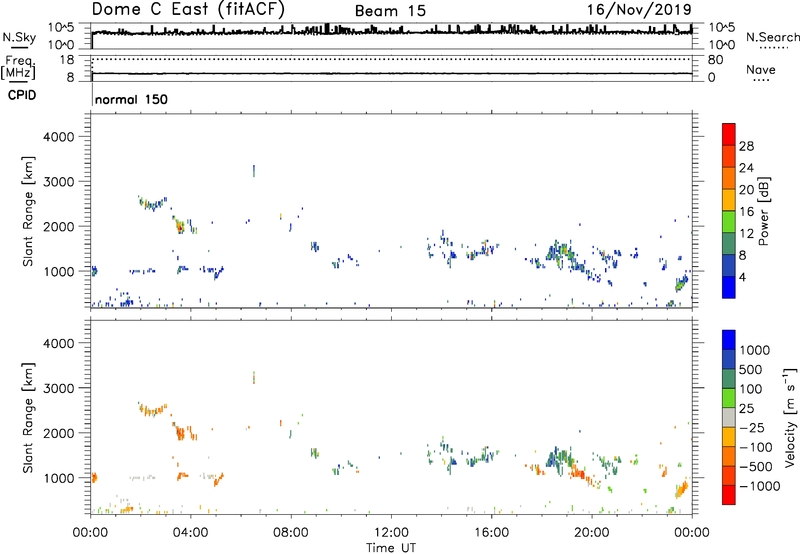Screen dimensions: 800x554
Task: Click the "4000" range tick in power panel
Action: pyautogui.click(x=58, y=137)
